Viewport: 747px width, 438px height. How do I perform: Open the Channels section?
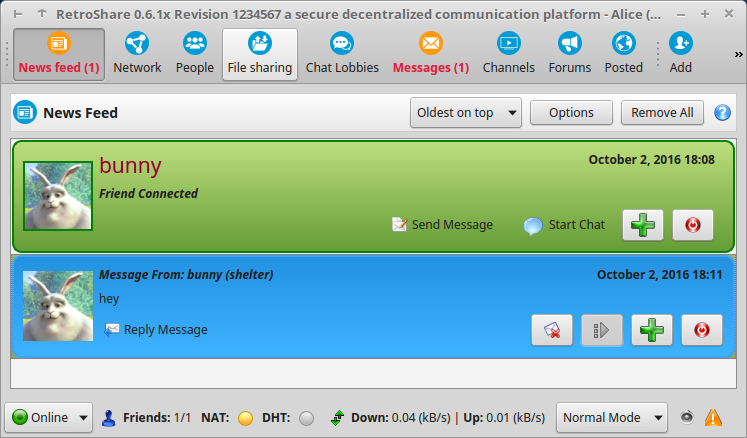pos(508,54)
